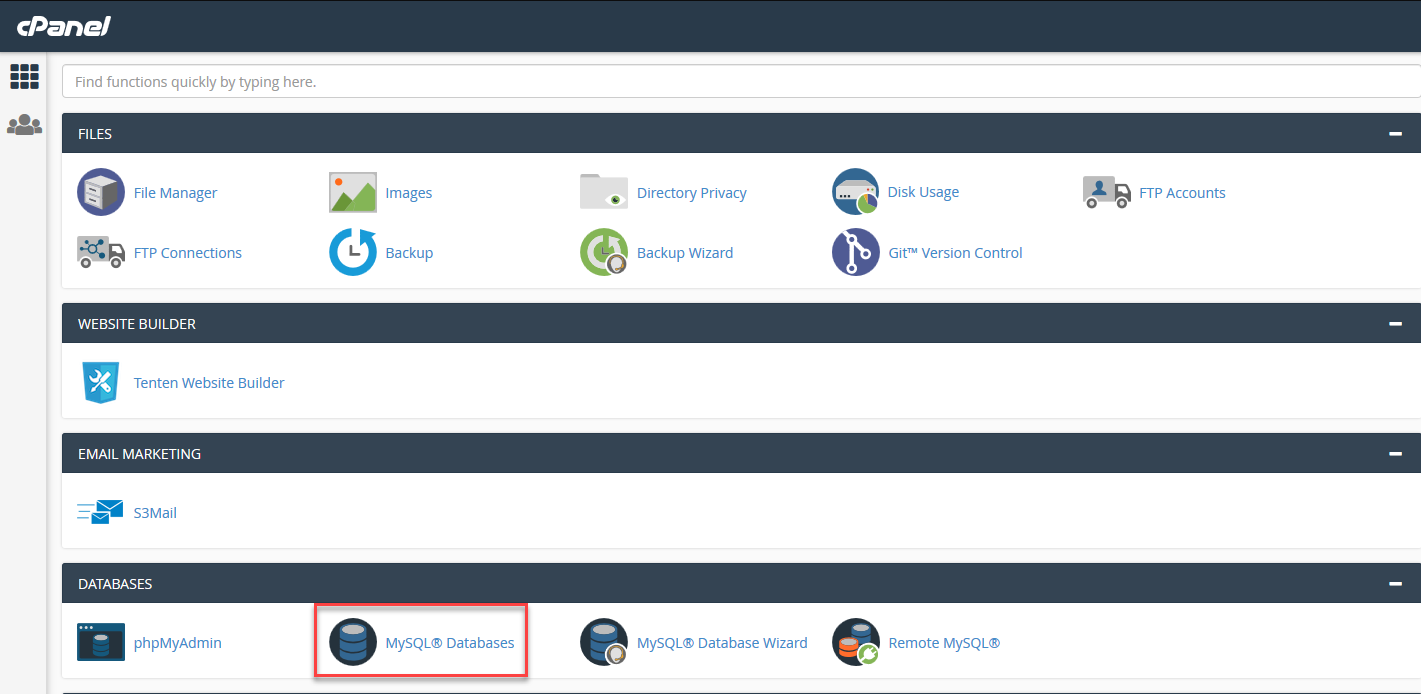Click the DATABASES header text

click(115, 584)
